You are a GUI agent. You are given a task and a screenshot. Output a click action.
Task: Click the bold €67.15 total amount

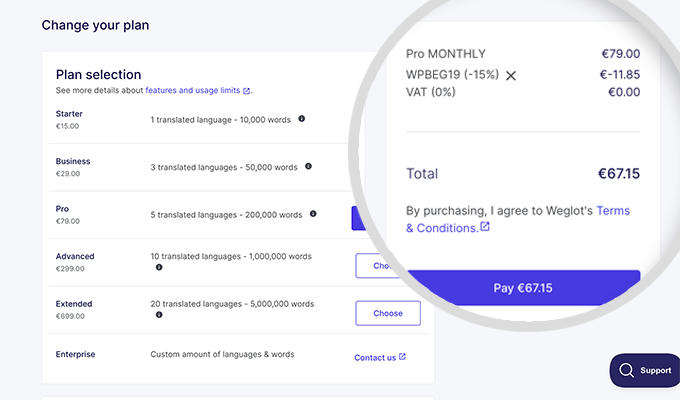619,174
